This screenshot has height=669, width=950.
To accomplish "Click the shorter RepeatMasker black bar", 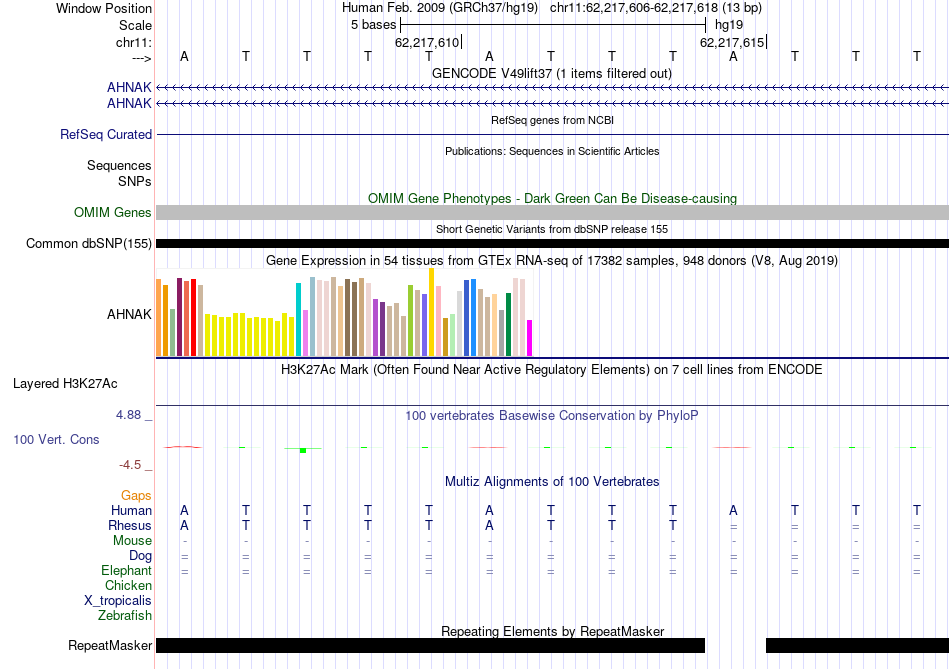I will 857,645.
